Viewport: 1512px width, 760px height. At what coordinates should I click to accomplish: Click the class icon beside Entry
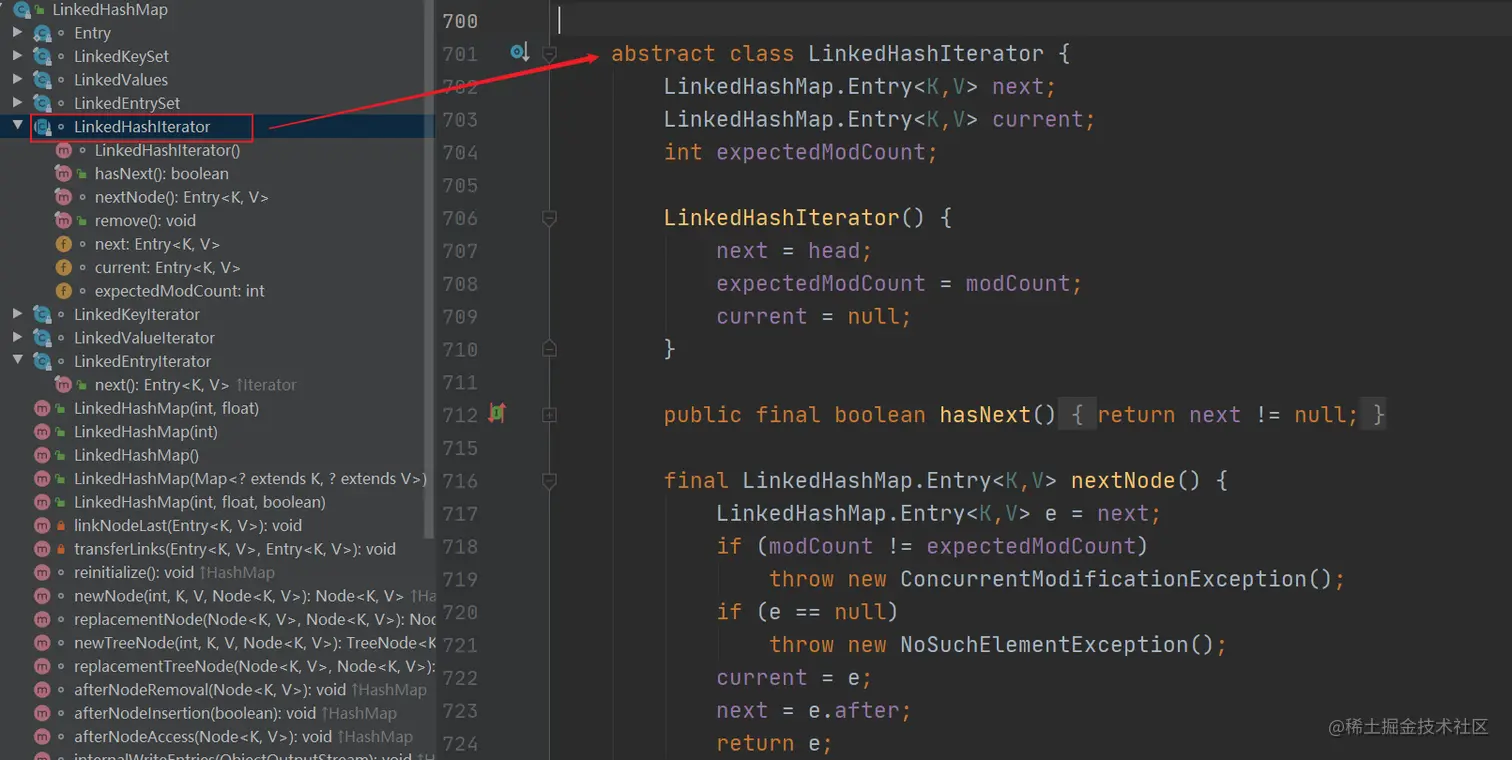[x=42, y=33]
